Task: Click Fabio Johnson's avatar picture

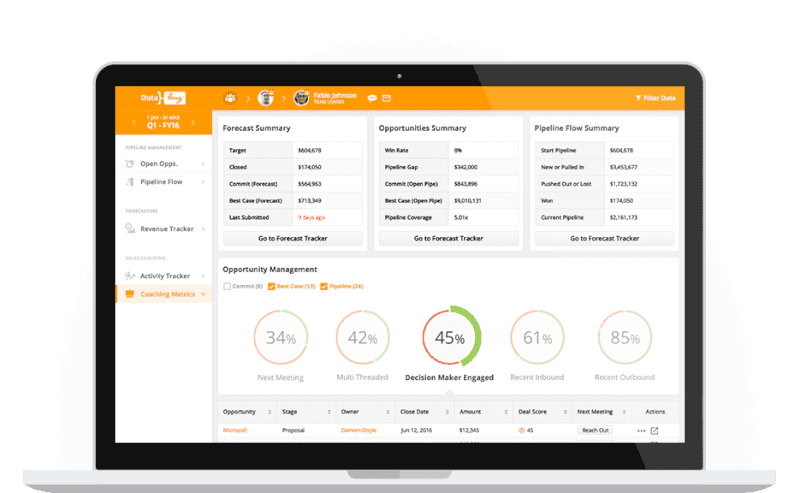Action: (x=301, y=98)
